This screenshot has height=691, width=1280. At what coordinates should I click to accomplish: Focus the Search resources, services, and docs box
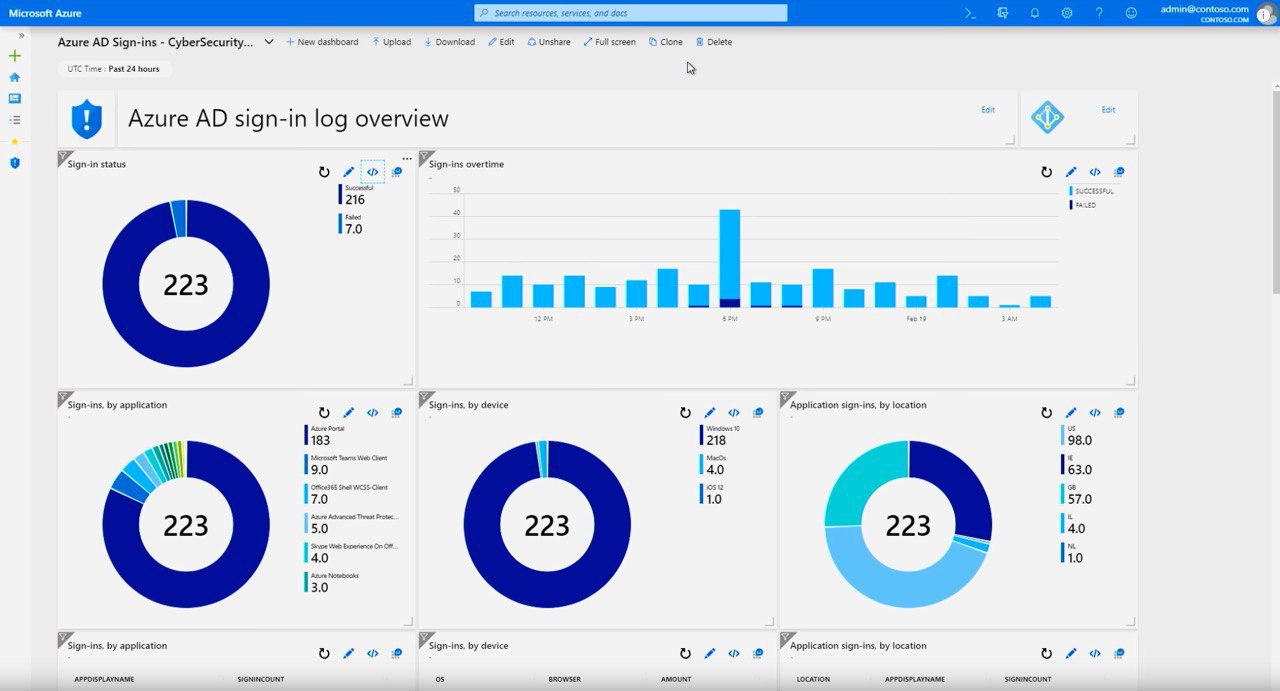click(x=631, y=13)
